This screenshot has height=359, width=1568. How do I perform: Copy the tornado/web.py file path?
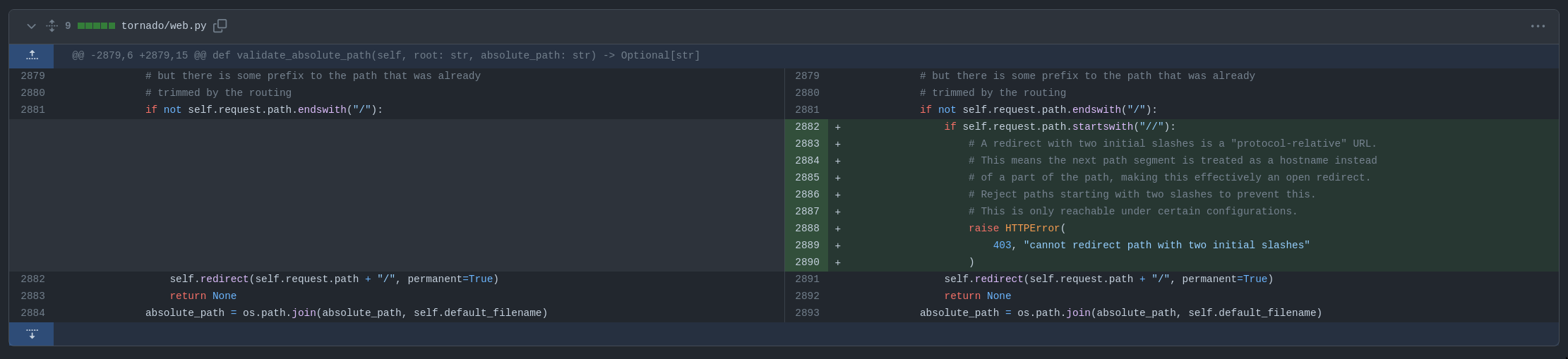(220, 26)
